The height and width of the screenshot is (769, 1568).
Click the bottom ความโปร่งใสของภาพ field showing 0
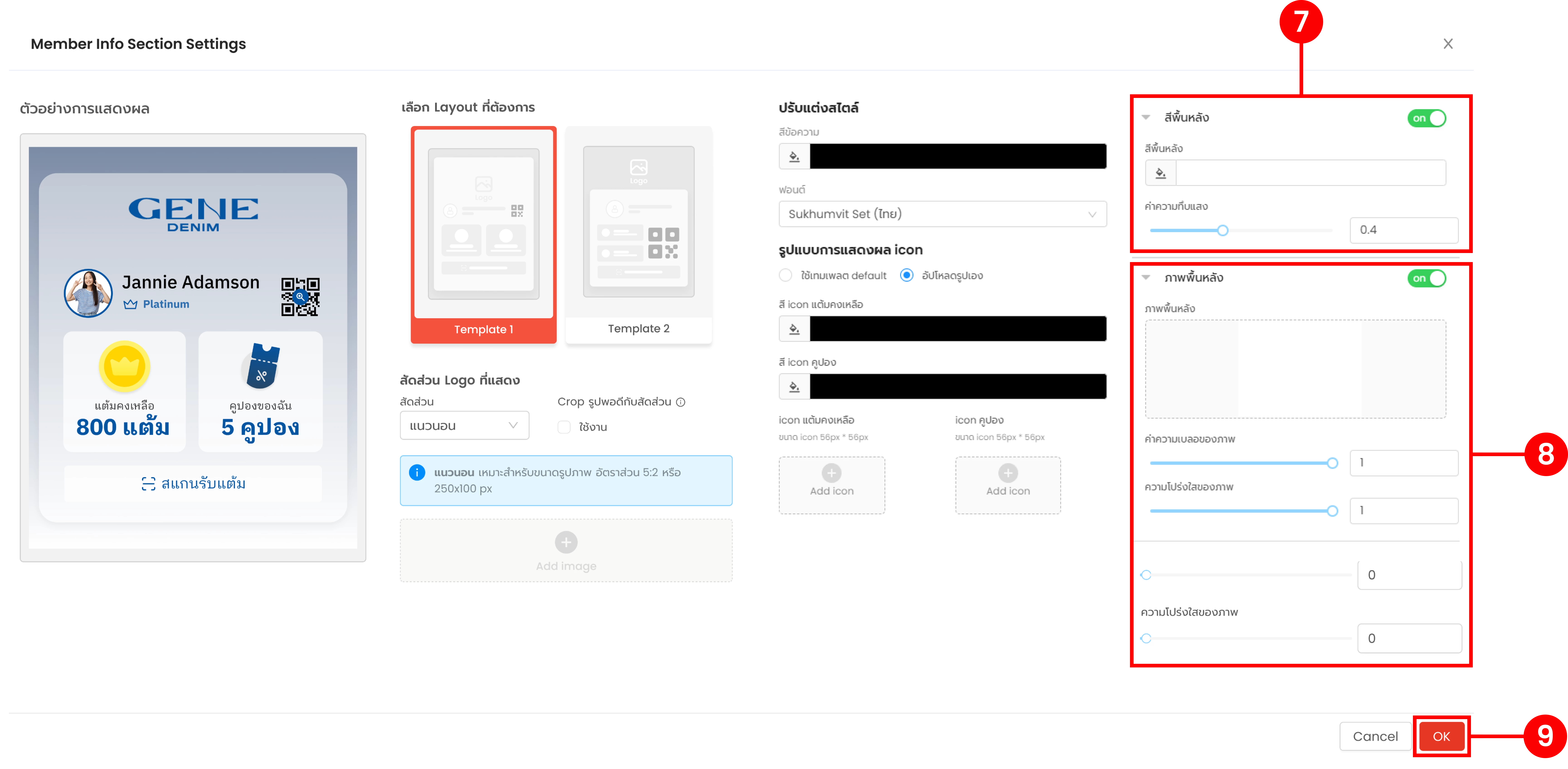point(1410,639)
